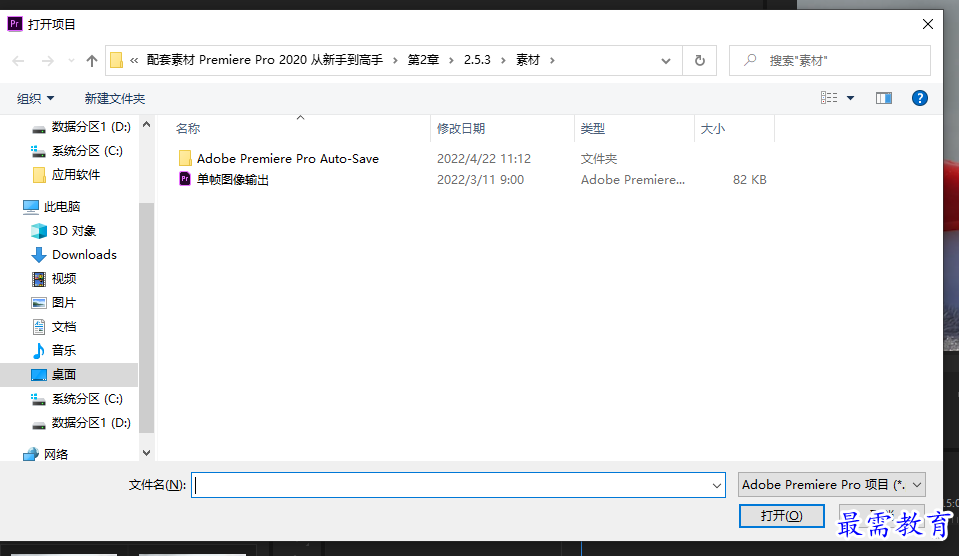
Task: Expand the chevron after 素材 breadcrumb
Action: point(552,61)
